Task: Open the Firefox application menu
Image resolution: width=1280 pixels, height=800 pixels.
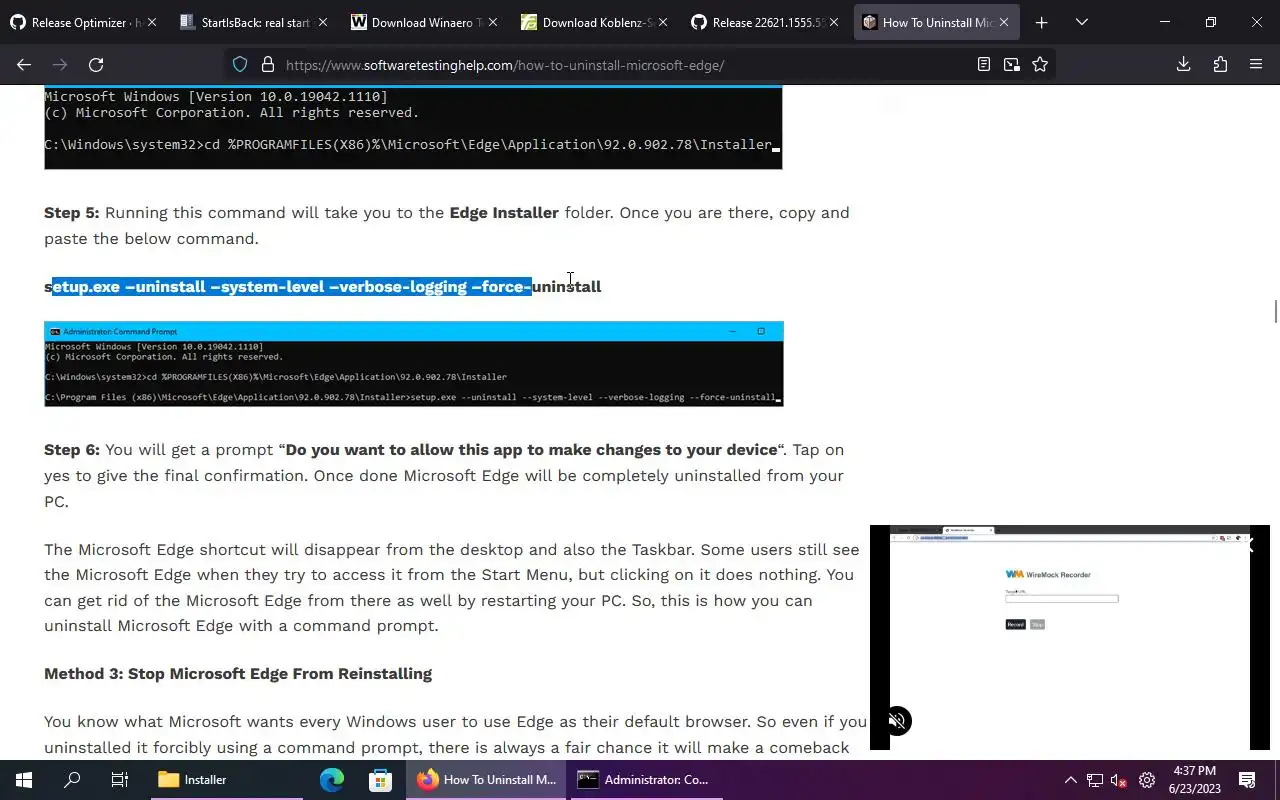Action: [x=1256, y=64]
